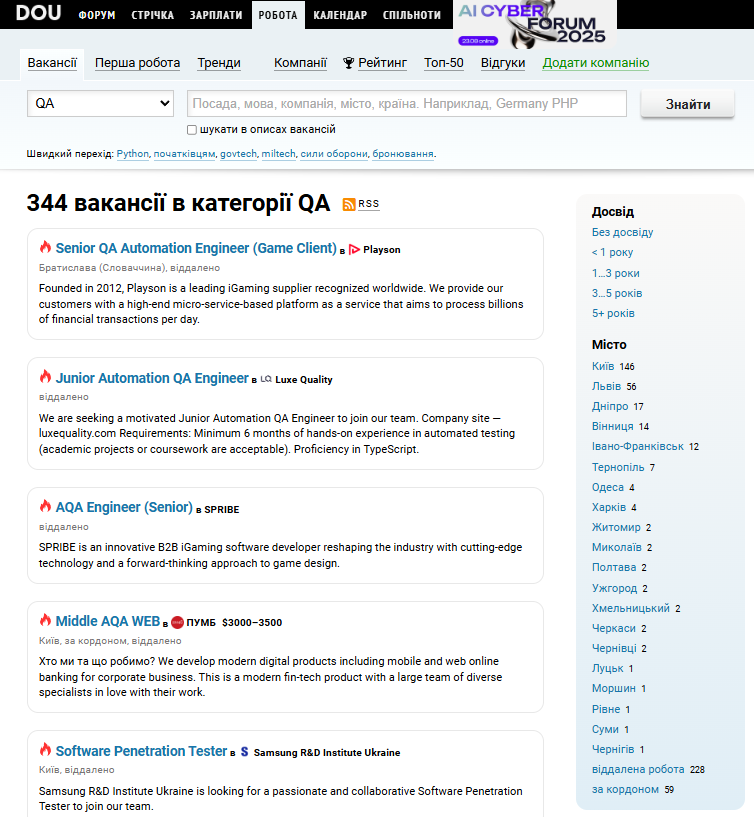Open the Тренди tab
The width and height of the screenshot is (754, 817).
(x=218, y=63)
